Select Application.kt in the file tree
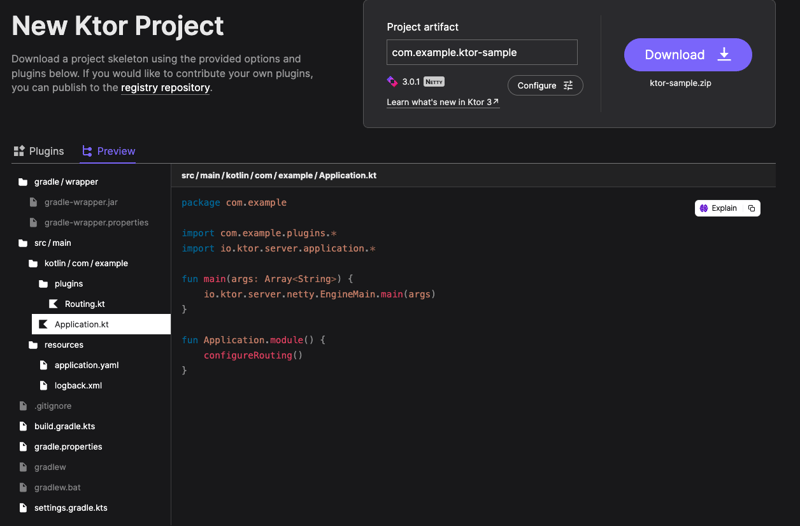 tap(101, 324)
